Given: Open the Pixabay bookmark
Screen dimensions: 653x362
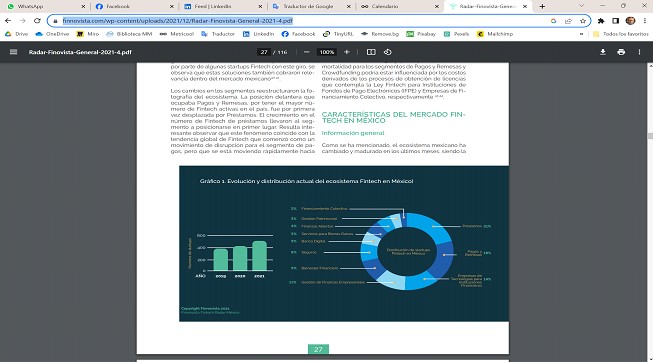Looking at the screenshot, I should [421, 34].
